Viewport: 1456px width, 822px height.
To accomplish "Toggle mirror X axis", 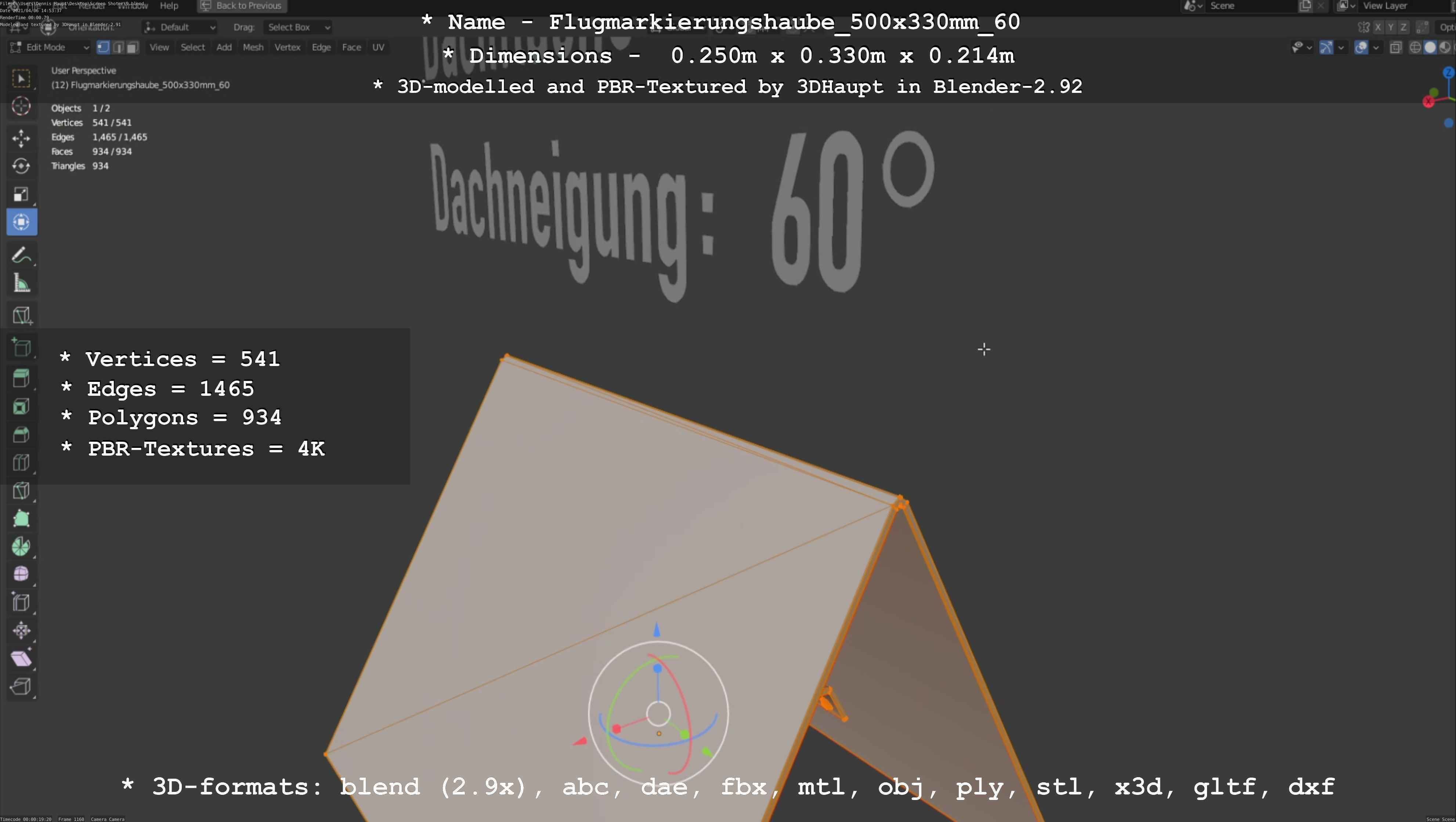I will (x=1378, y=27).
